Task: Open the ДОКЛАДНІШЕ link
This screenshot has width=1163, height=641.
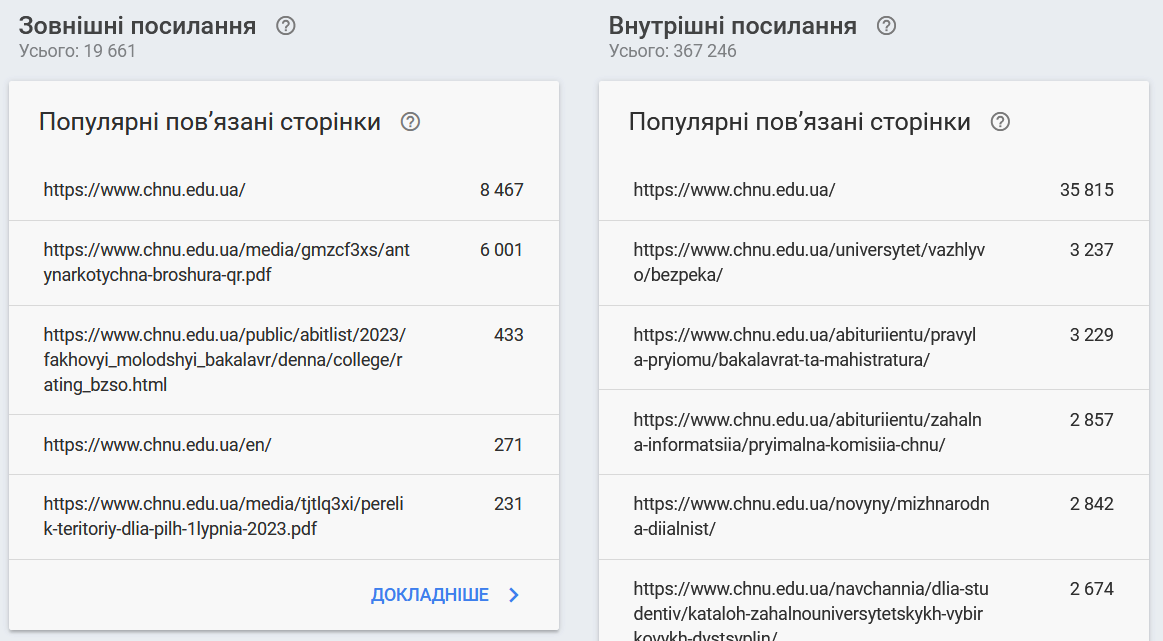Action: (x=430, y=594)
